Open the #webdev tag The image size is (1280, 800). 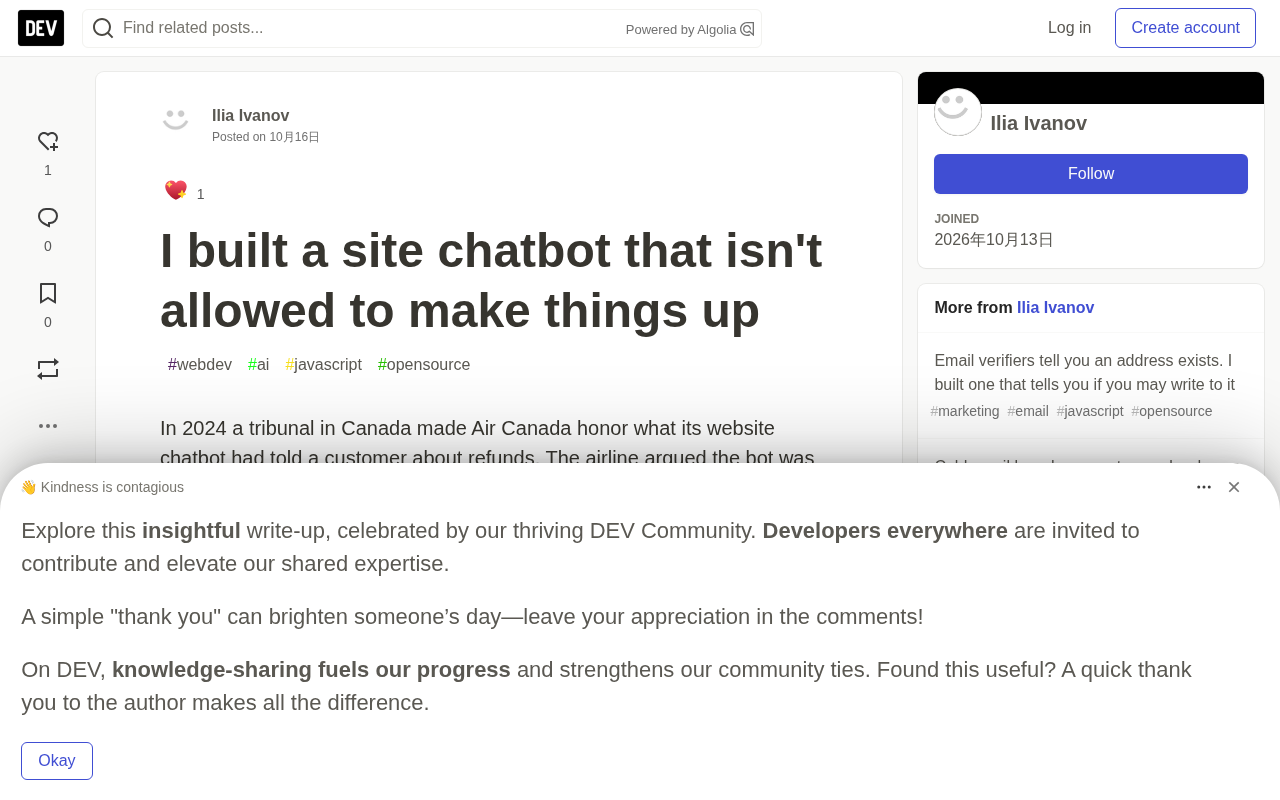pyautogui.click(x=200, y=365)
